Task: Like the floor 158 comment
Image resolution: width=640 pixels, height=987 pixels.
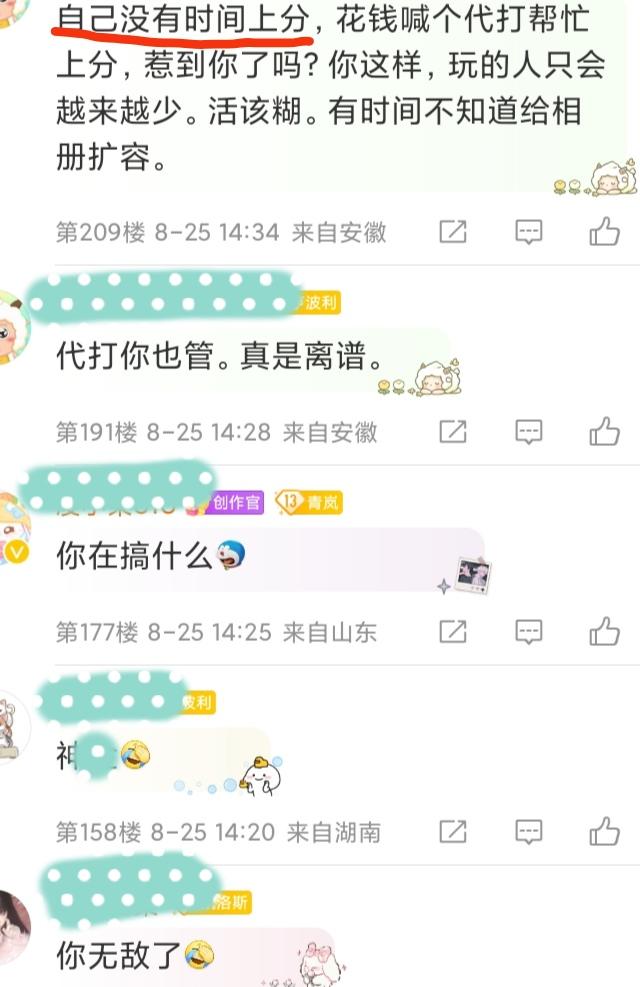Action: (604, 832)
